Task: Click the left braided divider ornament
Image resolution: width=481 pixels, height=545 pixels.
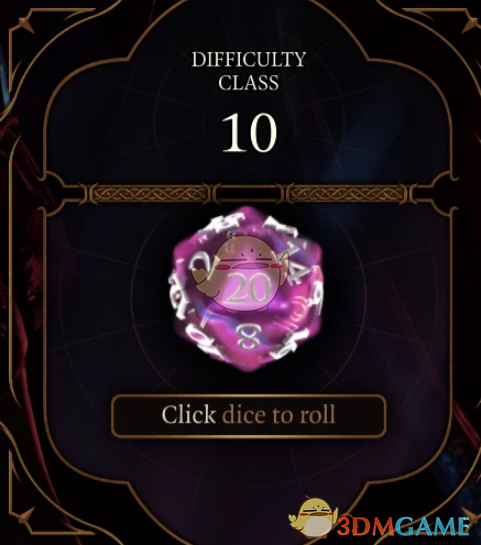Action: coord(150,193)
